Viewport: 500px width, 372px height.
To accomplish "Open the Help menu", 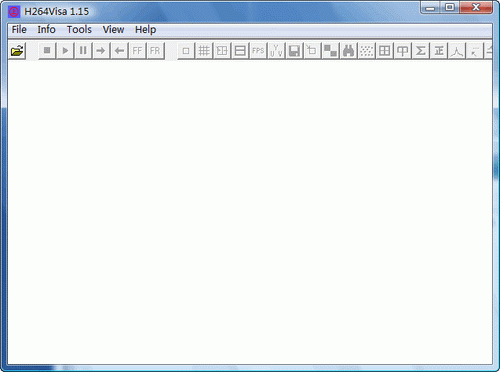I will (x=145, y=30).
